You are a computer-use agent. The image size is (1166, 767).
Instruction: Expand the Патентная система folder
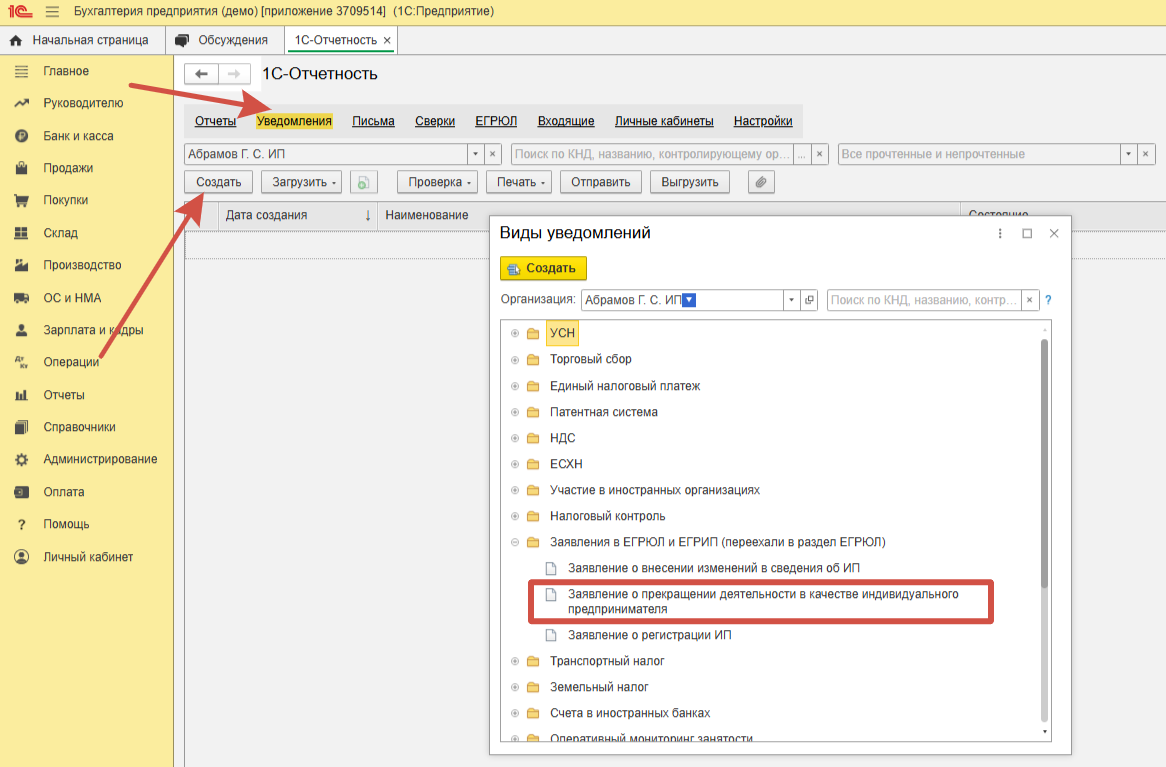[x=515, y=412]
